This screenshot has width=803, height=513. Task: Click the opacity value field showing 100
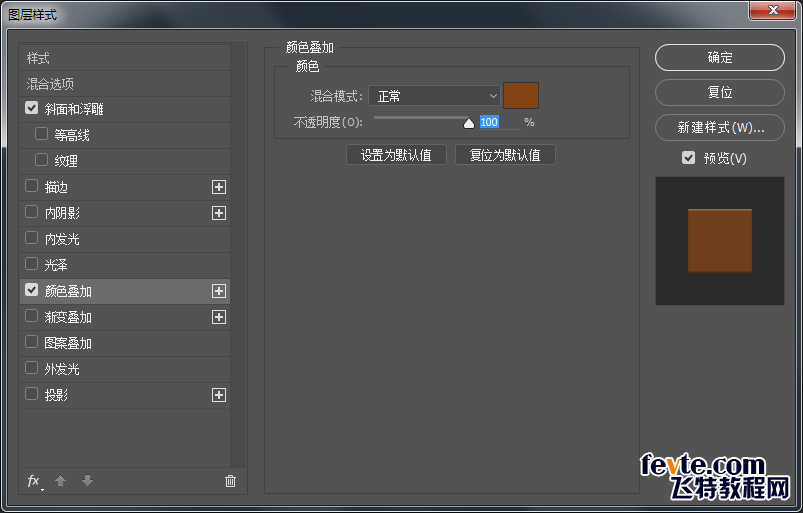pyautogui.click(x=500, y=122)
